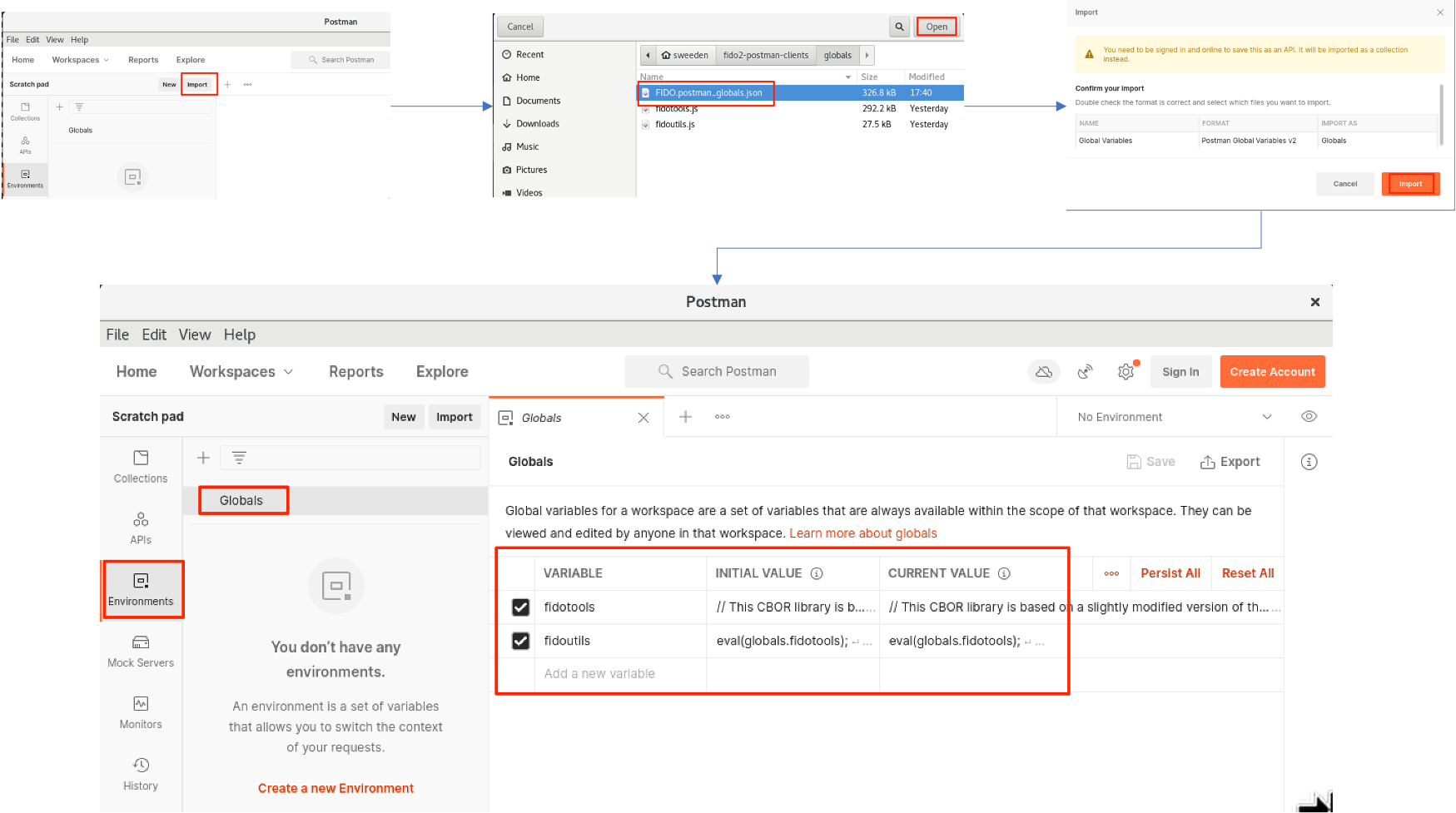Close the Globals tab
The height and width of the screenshot is (813, 1456).
click(x=643, y=418)
